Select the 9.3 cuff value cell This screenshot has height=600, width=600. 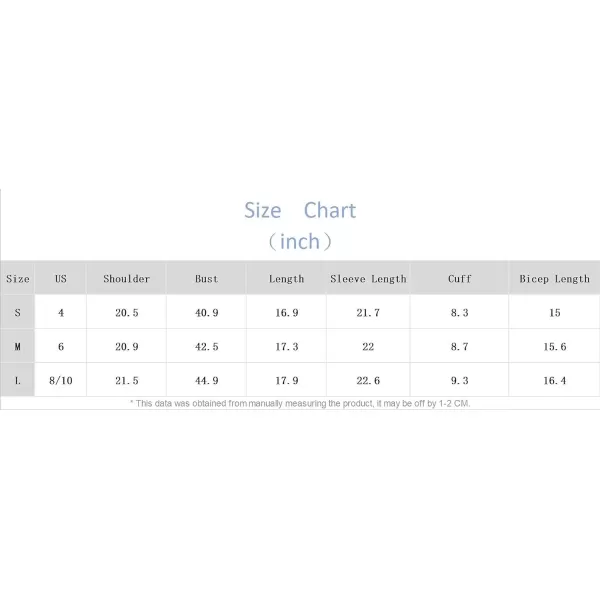tap(460, 381)
